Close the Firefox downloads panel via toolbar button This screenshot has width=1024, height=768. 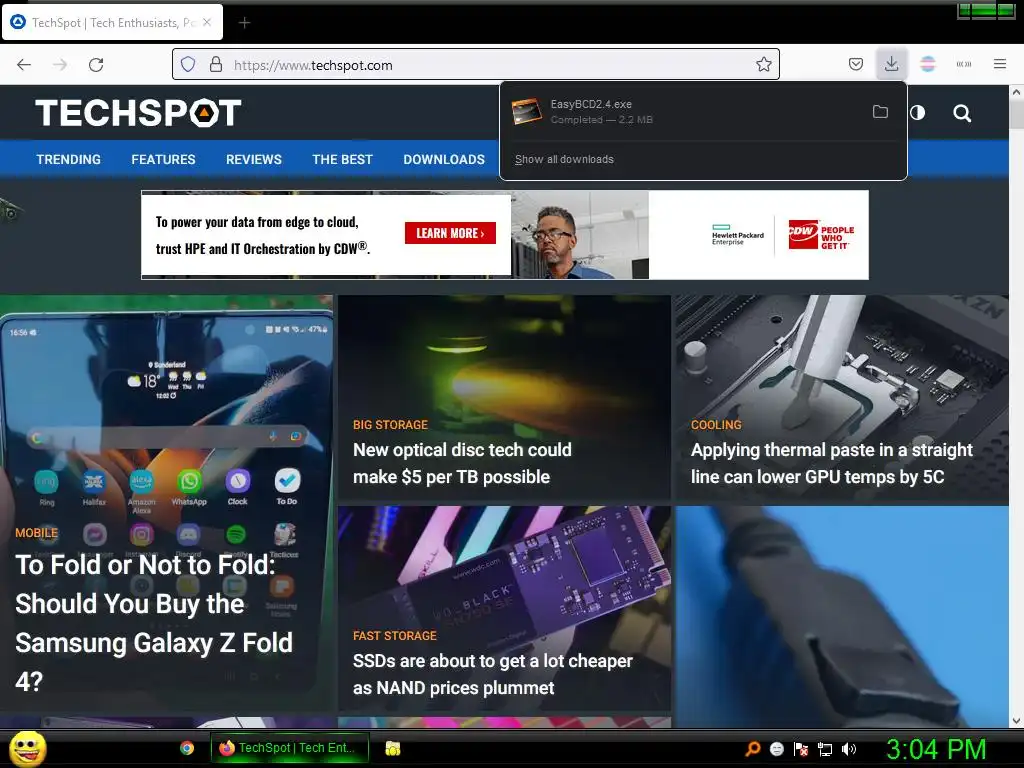[891, 64]
